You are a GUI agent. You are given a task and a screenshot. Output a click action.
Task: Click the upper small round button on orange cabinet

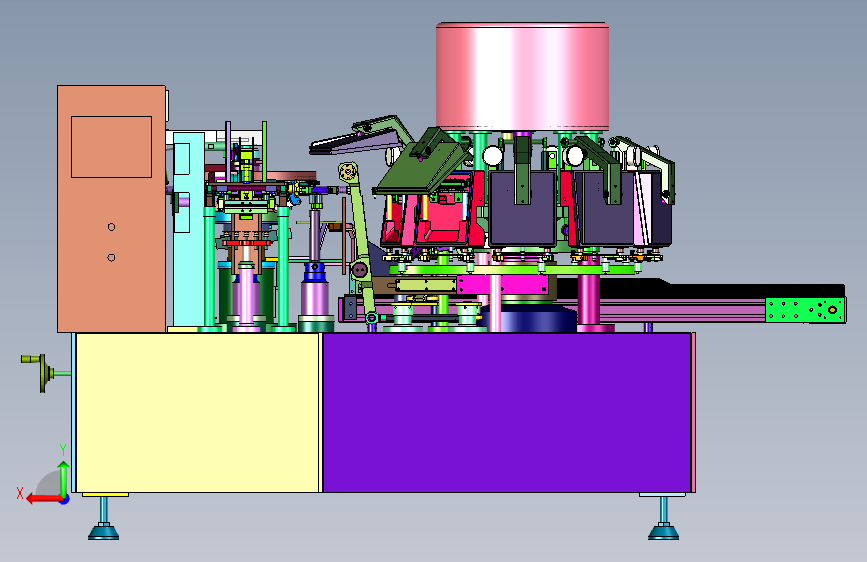coord(111,227)
